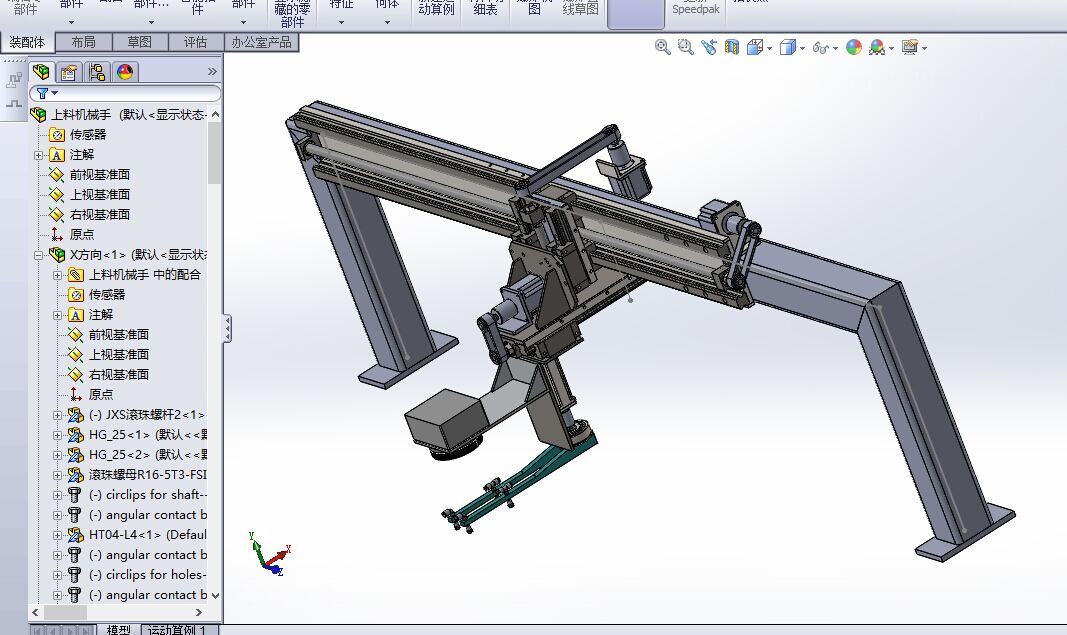1067x635 pixels.
Task: Open the Hide/Show Items dropdown arrow
Action: [x=835, y=48]
